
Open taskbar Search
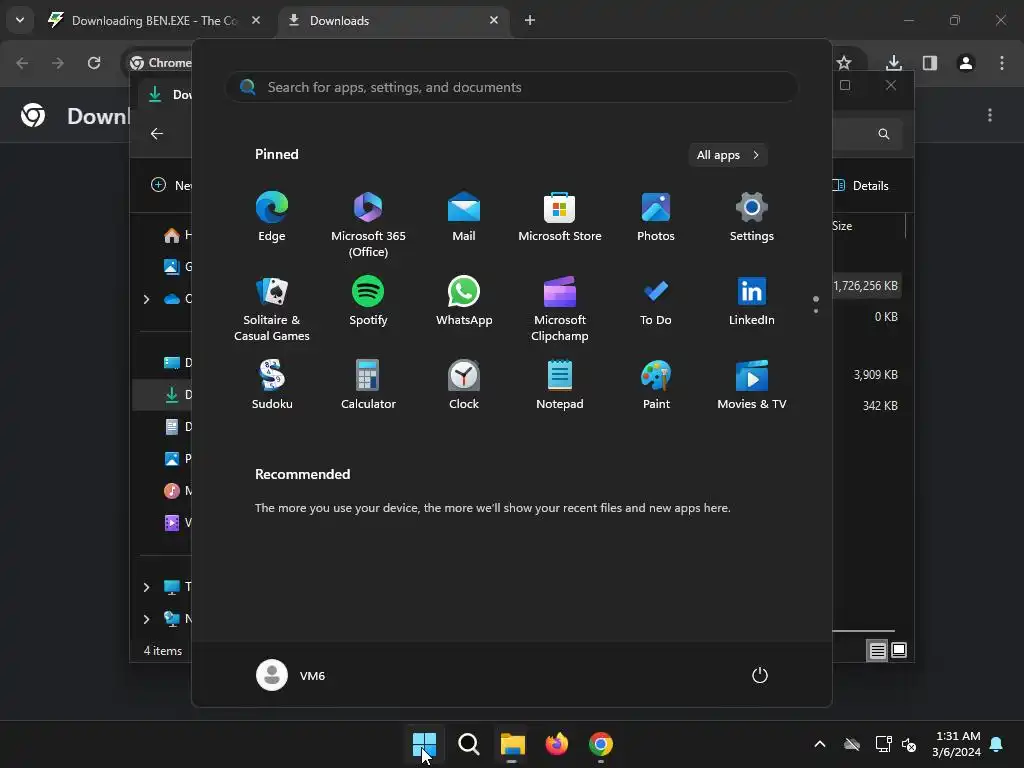click(x=468, y=744)
